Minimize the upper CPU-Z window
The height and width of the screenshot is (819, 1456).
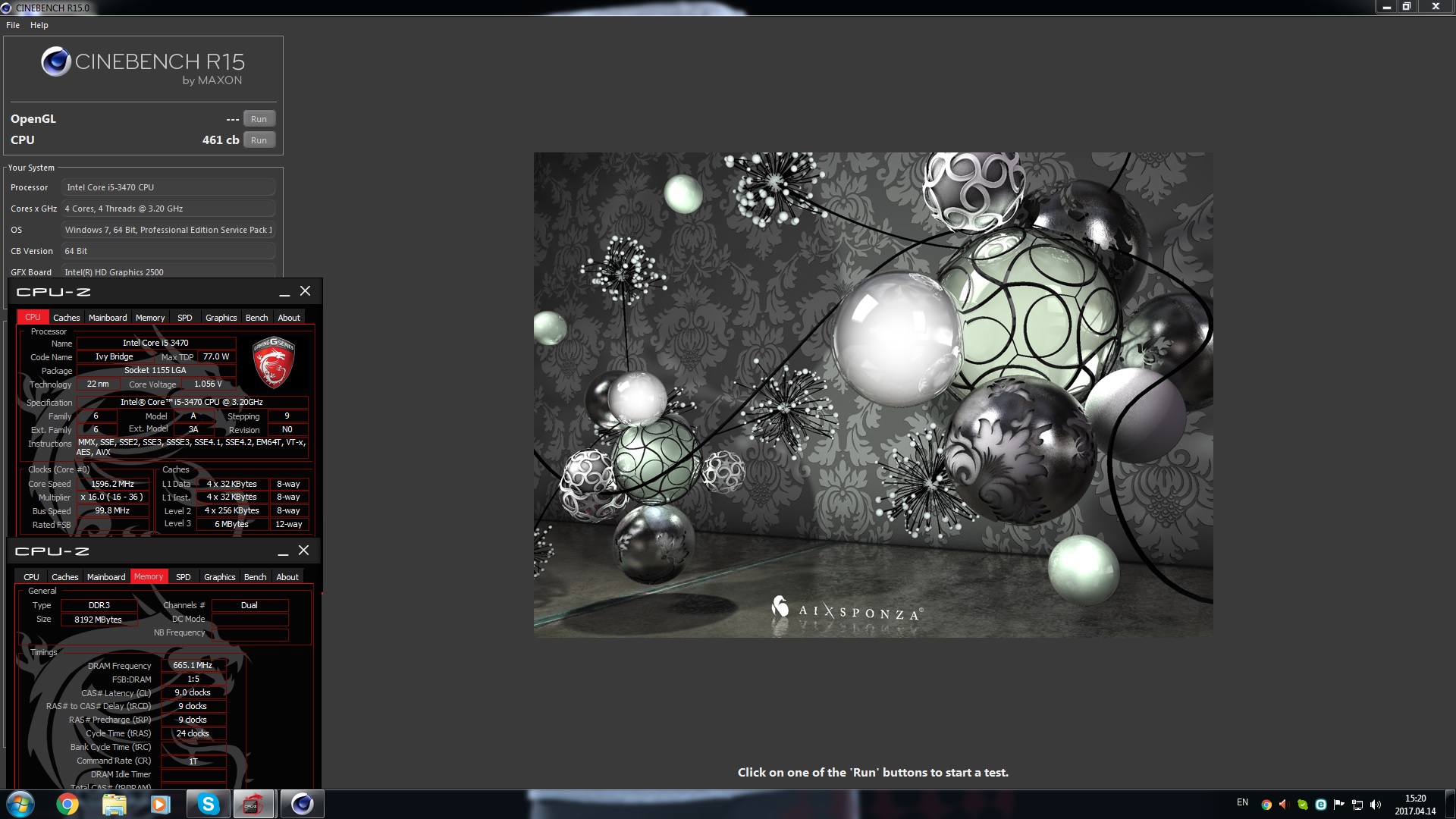pos(284,293)
